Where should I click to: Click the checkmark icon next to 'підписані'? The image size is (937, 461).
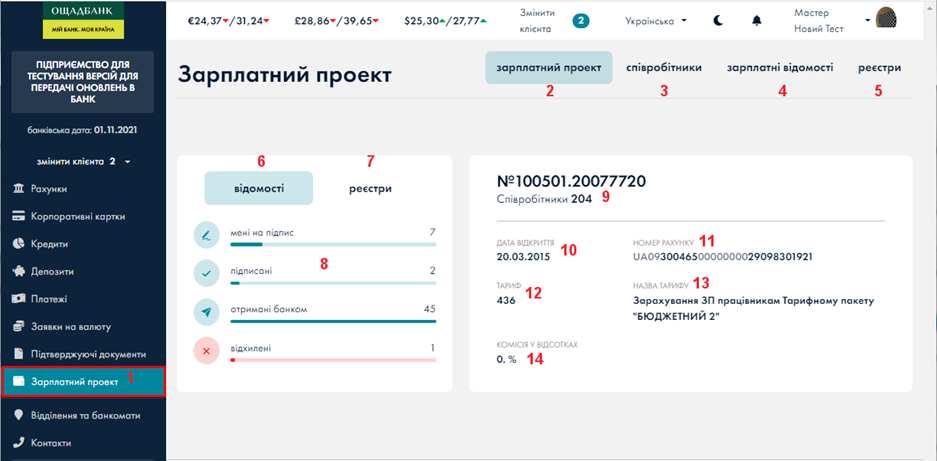tap(207, 274)
